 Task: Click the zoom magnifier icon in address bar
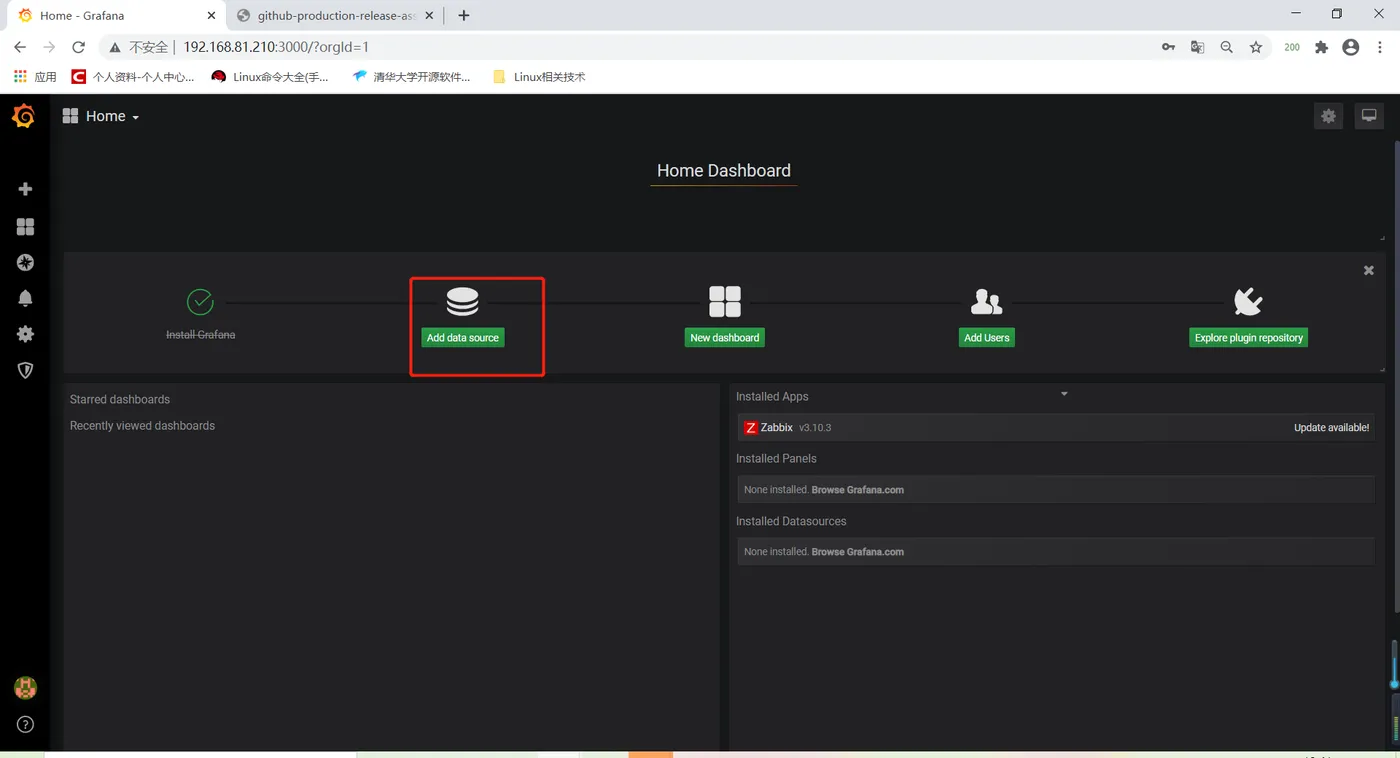click(x=1226, y=47)
